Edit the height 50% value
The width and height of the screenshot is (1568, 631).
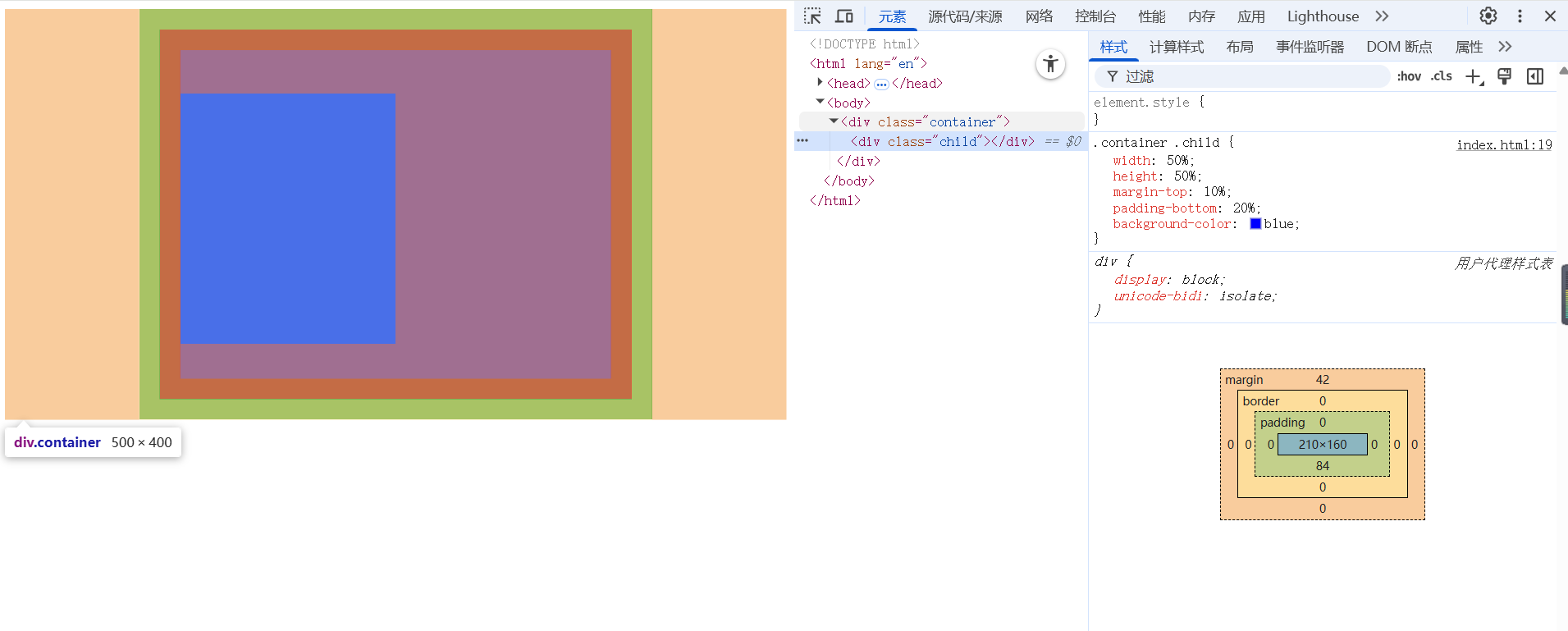(1186, 176)
